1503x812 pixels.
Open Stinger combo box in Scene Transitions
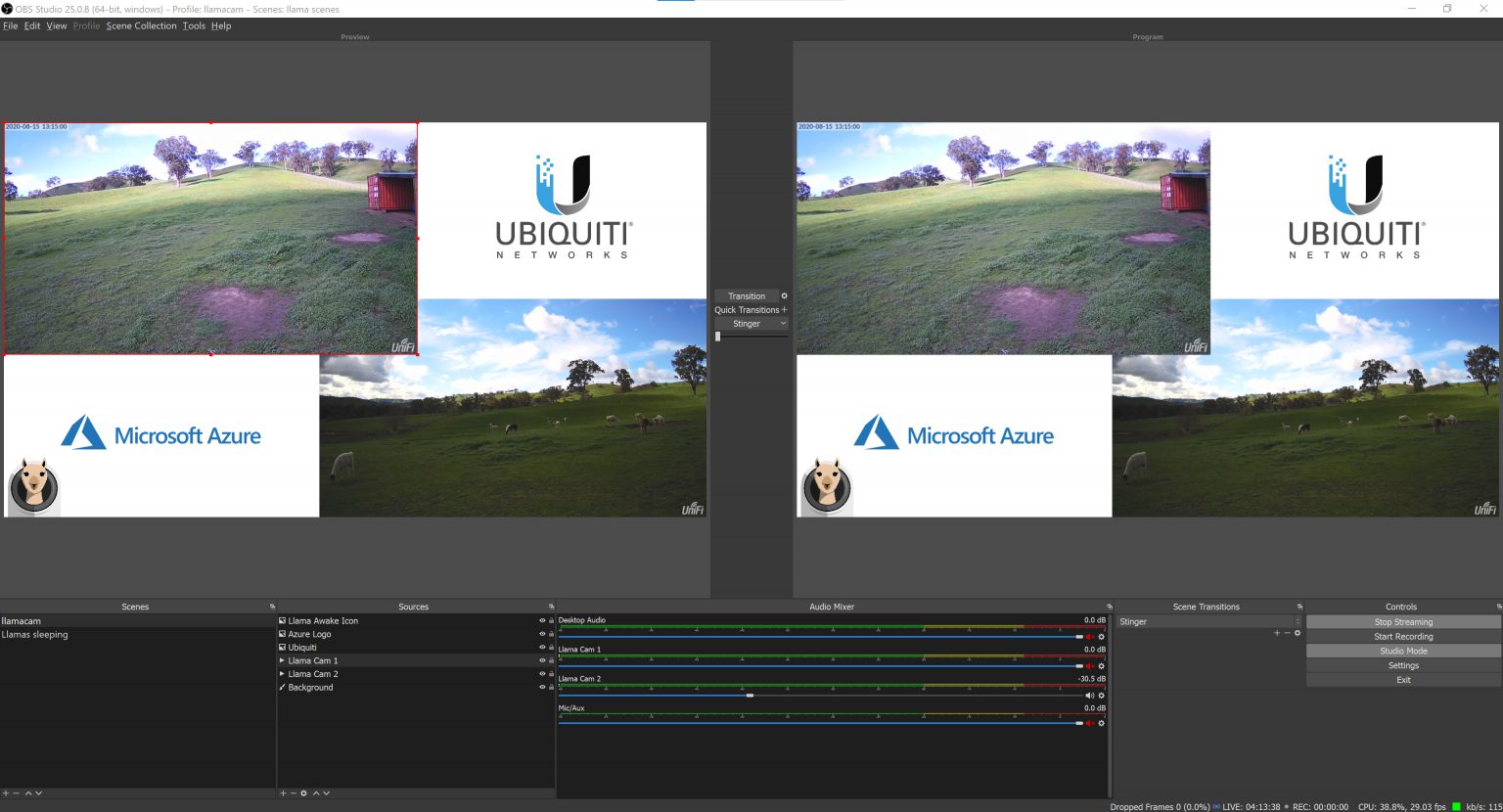tap(1209, 621)
